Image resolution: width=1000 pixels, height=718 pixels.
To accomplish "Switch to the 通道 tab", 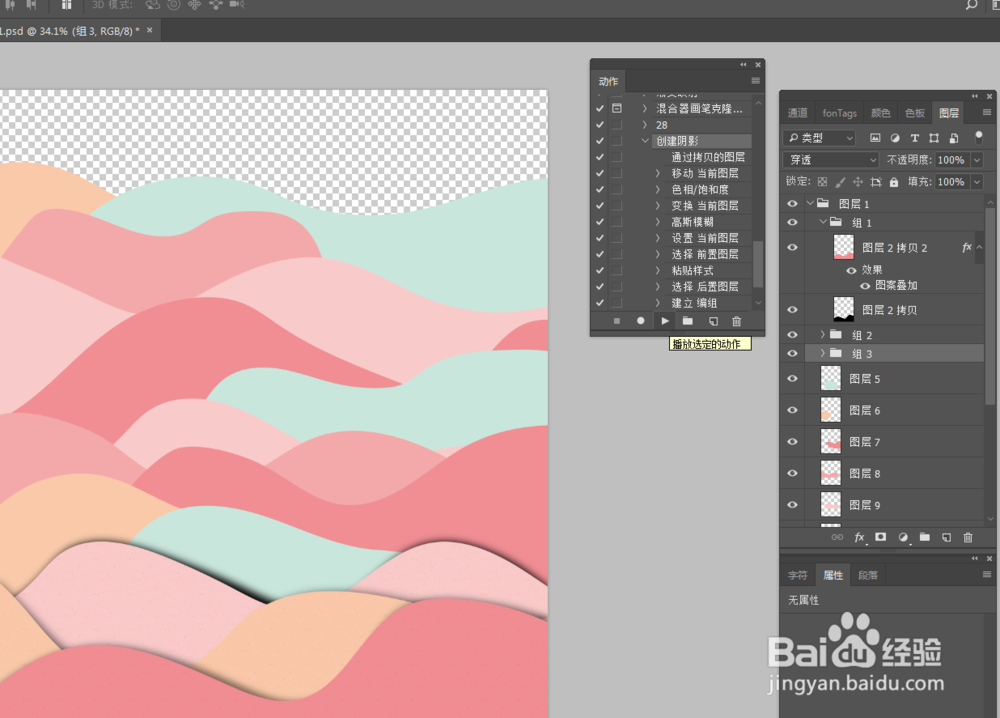I will [797, 113].
